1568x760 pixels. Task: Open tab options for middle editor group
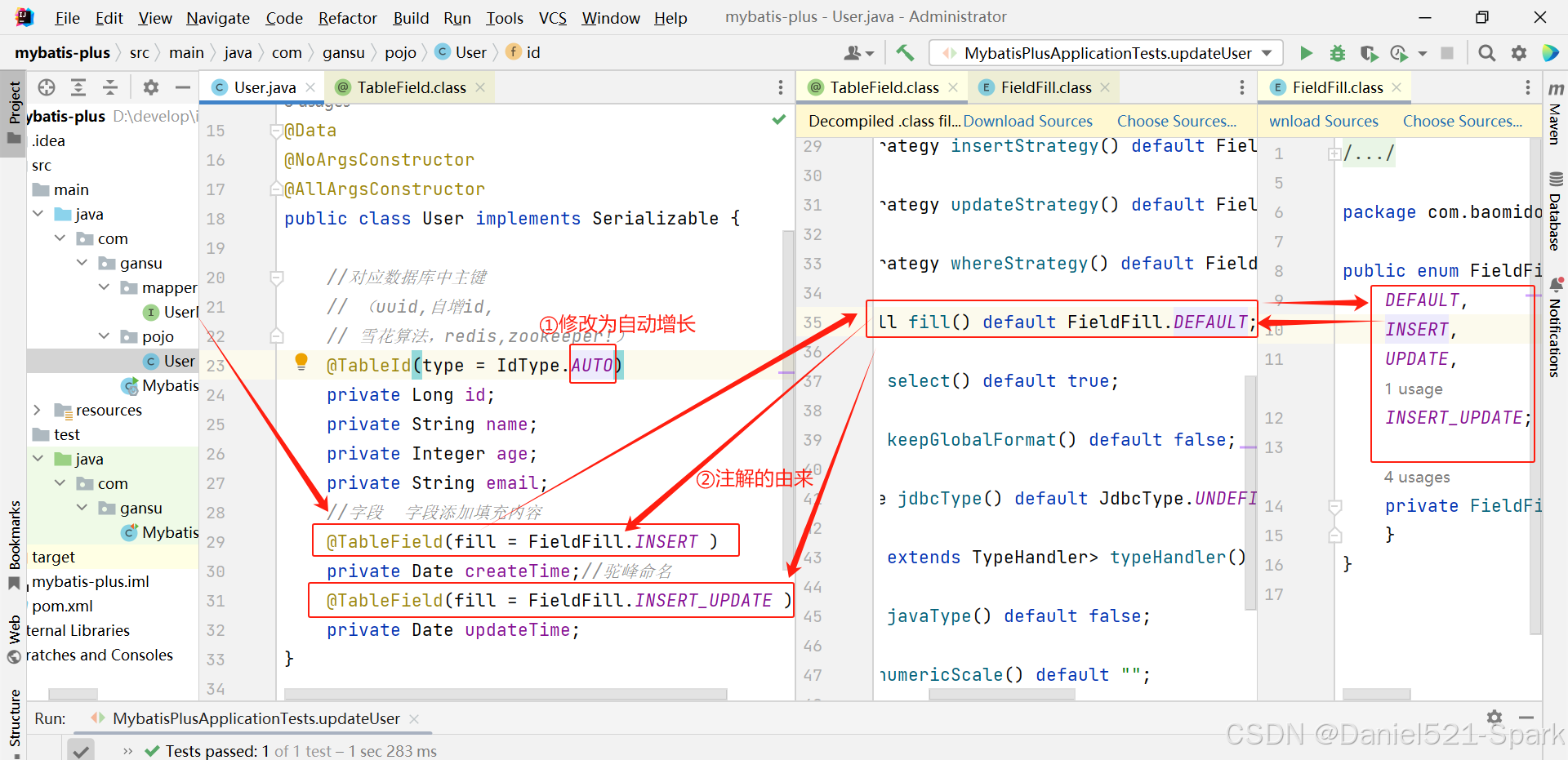[x=1242, y=87]
